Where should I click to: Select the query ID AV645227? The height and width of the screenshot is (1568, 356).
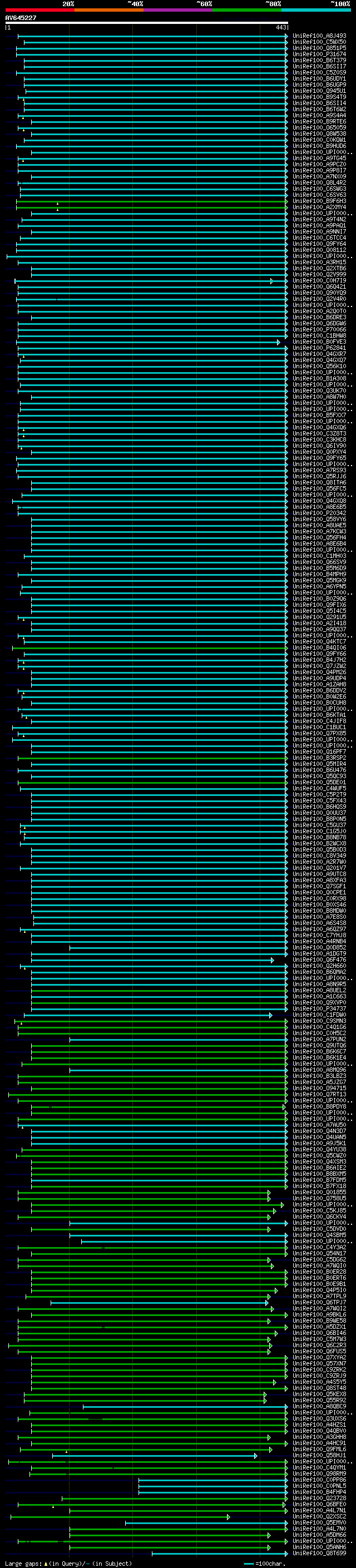point(21,18)
